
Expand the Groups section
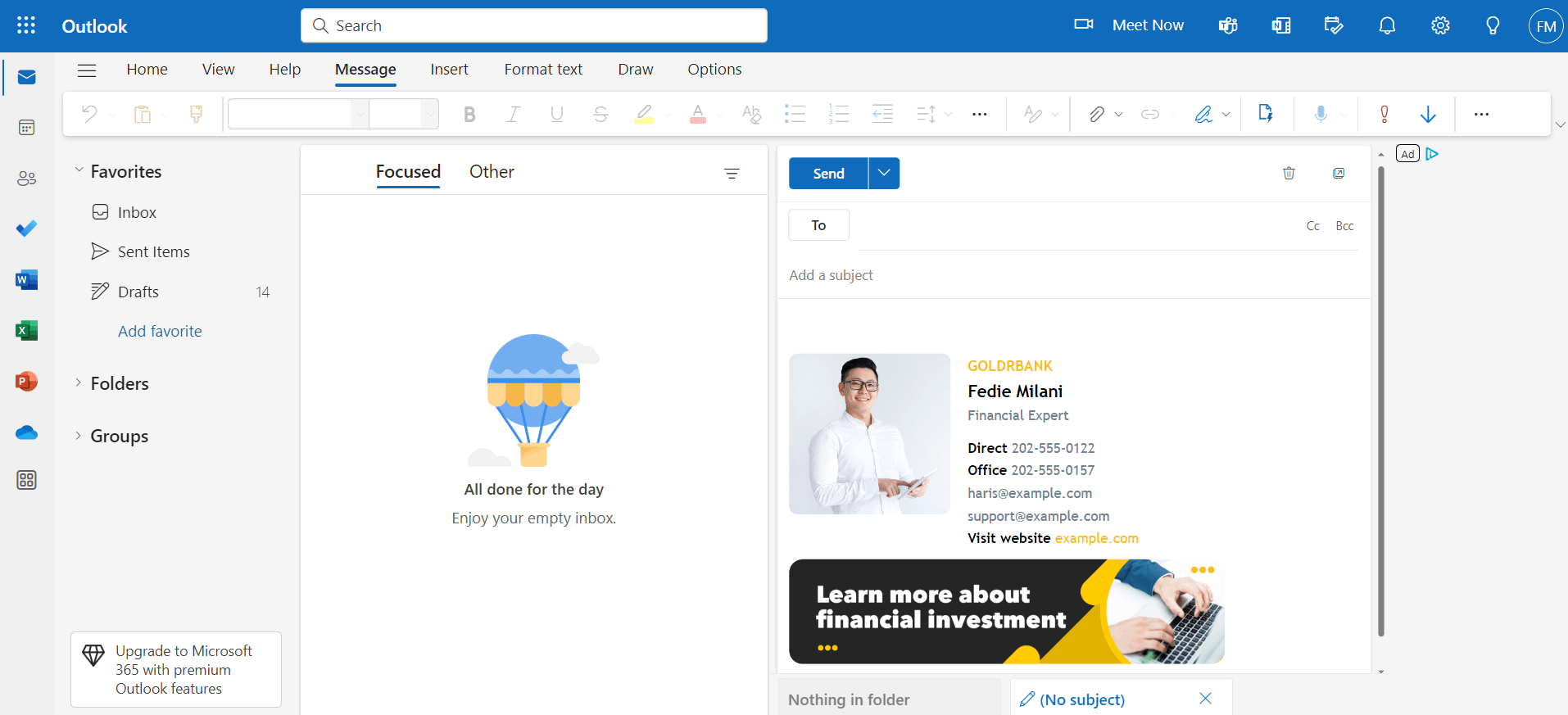[x=79, y=435]
